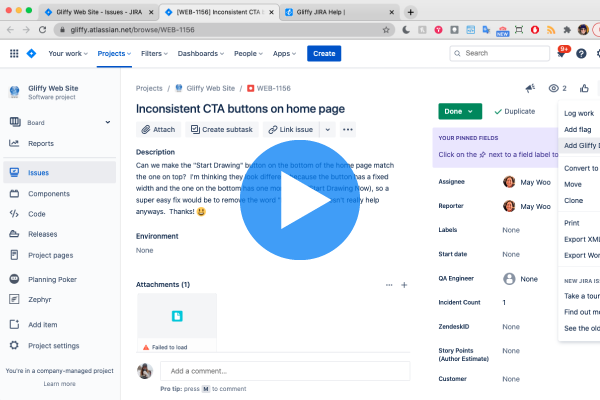Click the attachments section ellipsis menu
The height and width of the screenshot is (400, 600).
click(x=389, y=285)
